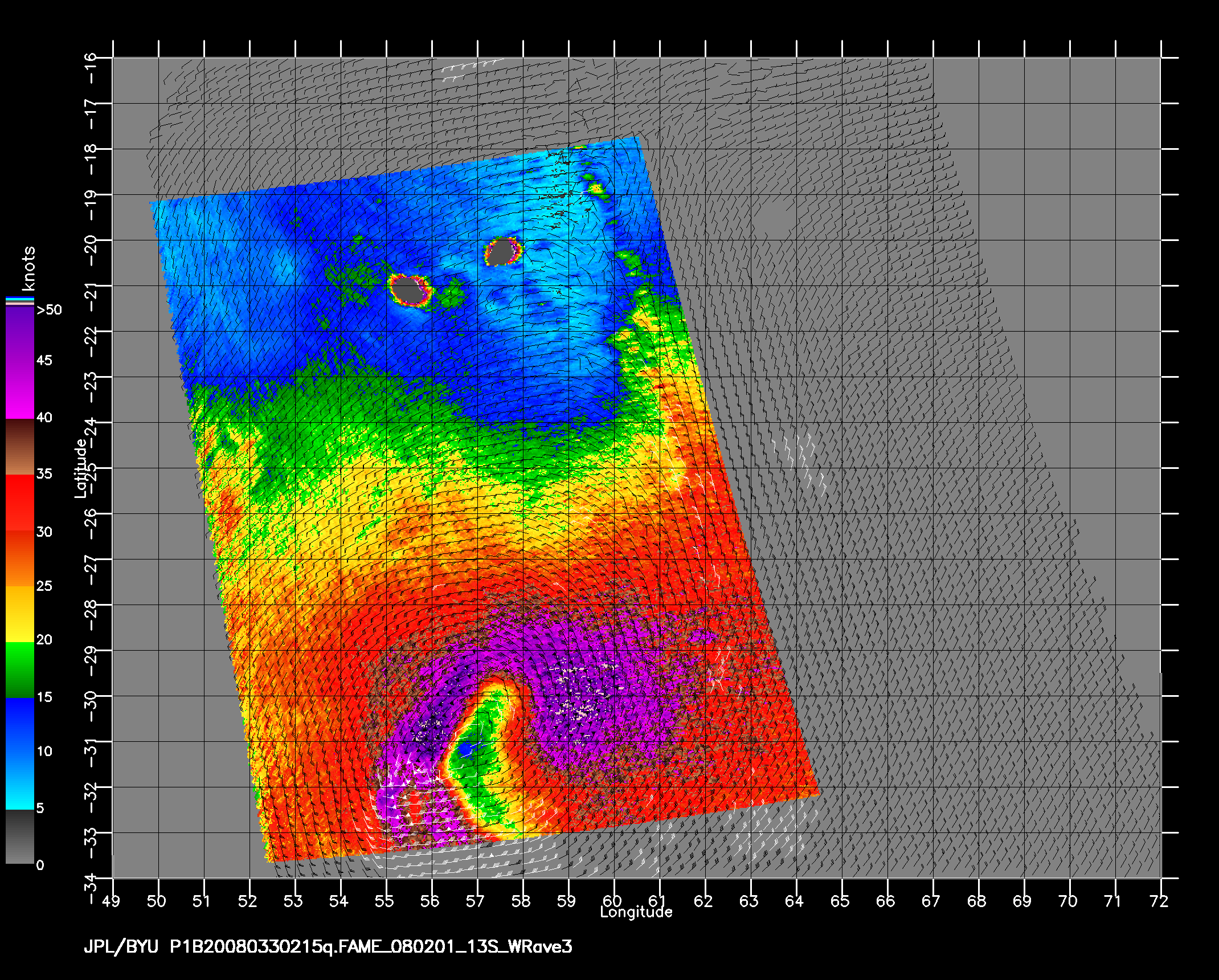The width and height of the screenshot is (1219, 980).
Task: Click longitude tick label '57'
Action: [x=476, y=901]
